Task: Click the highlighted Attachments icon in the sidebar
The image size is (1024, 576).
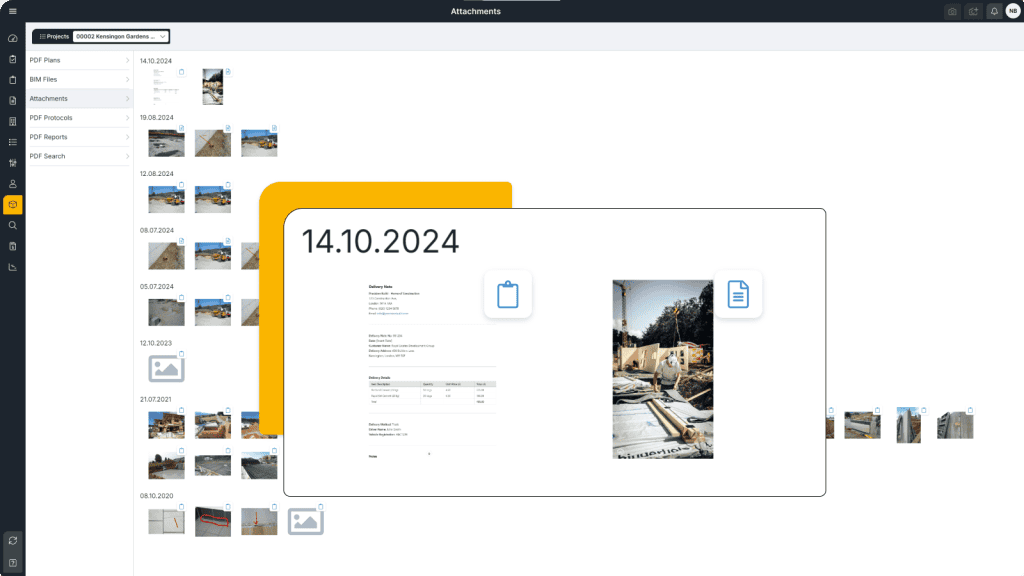Action: click(12, 204)
